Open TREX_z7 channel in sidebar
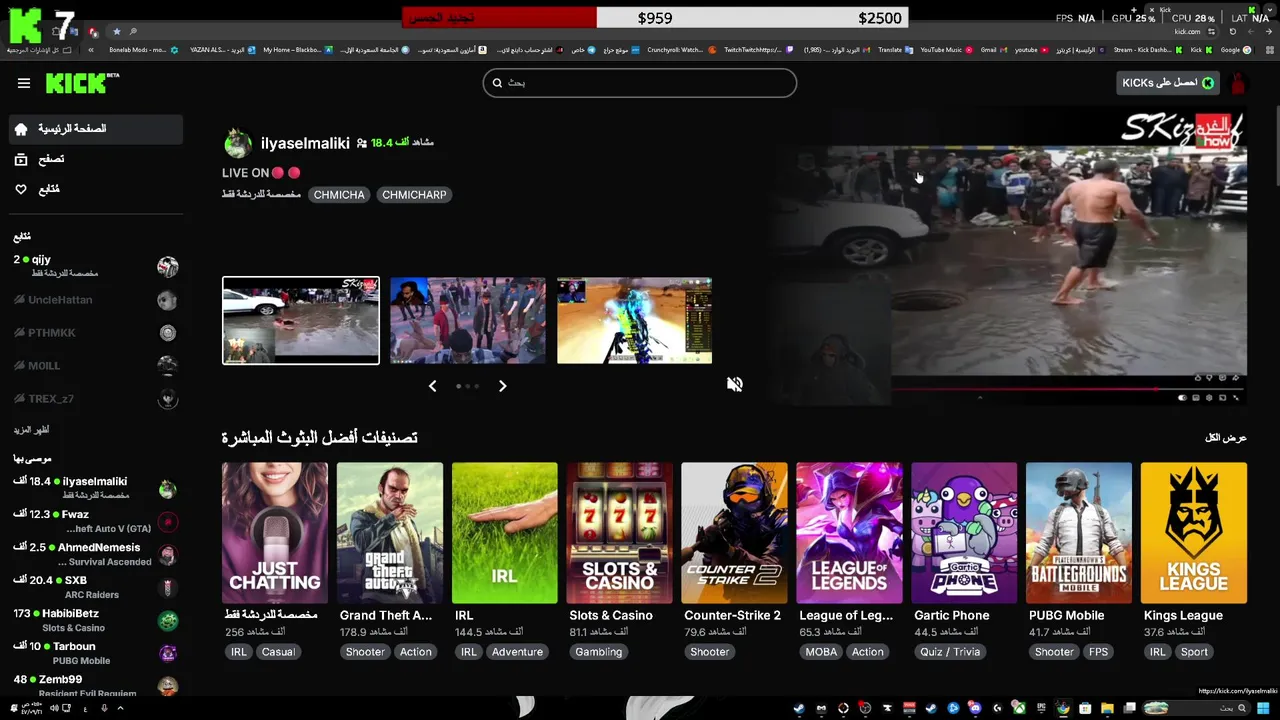This screenshot has width=1280, height=720. [x=95, y=399]
